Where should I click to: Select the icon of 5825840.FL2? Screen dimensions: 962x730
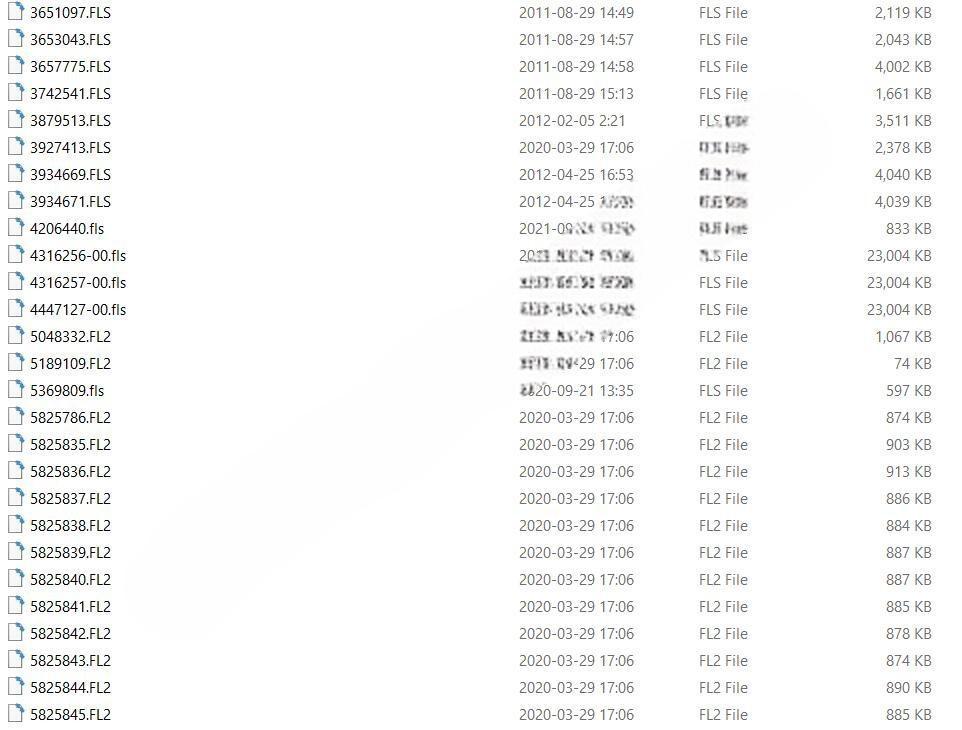coord(15,578)
